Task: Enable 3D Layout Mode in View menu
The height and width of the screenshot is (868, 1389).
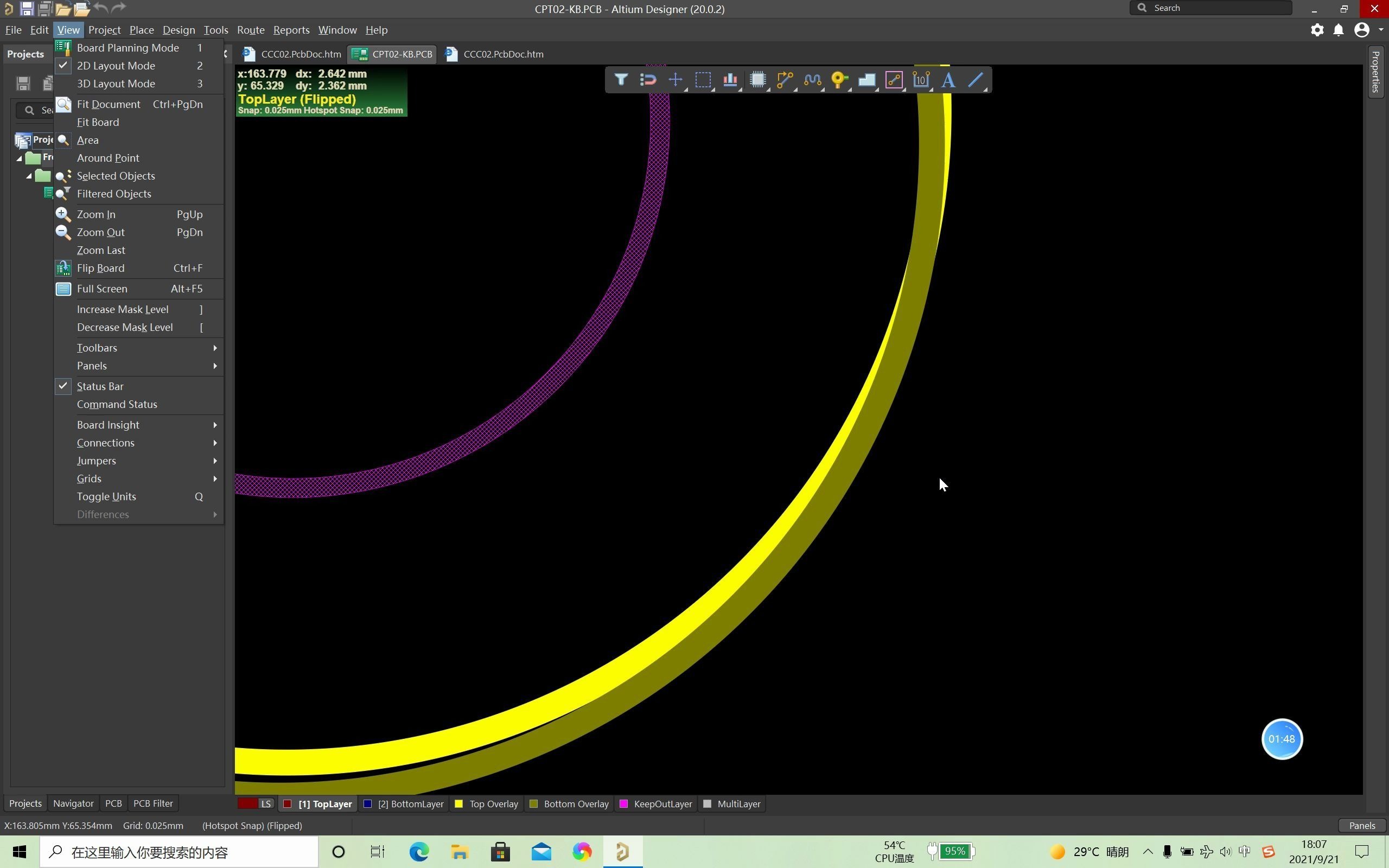Action: pyautogui.click(x=116, y=84)
